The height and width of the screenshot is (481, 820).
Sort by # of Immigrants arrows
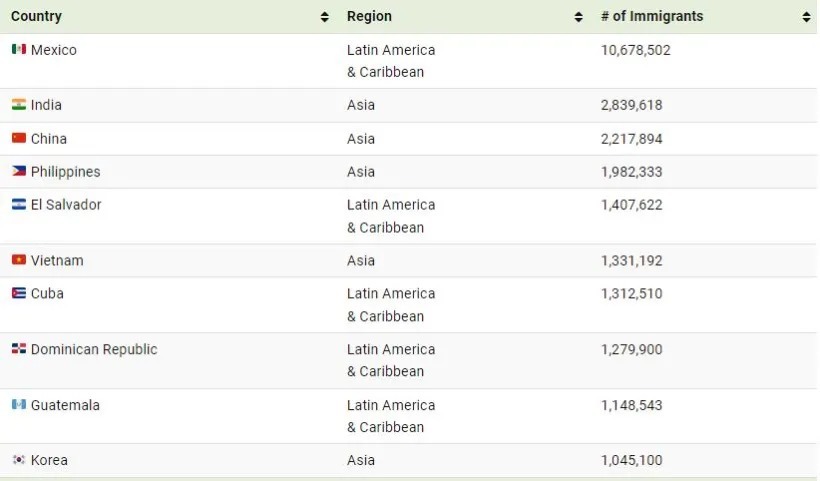(806, 17)
